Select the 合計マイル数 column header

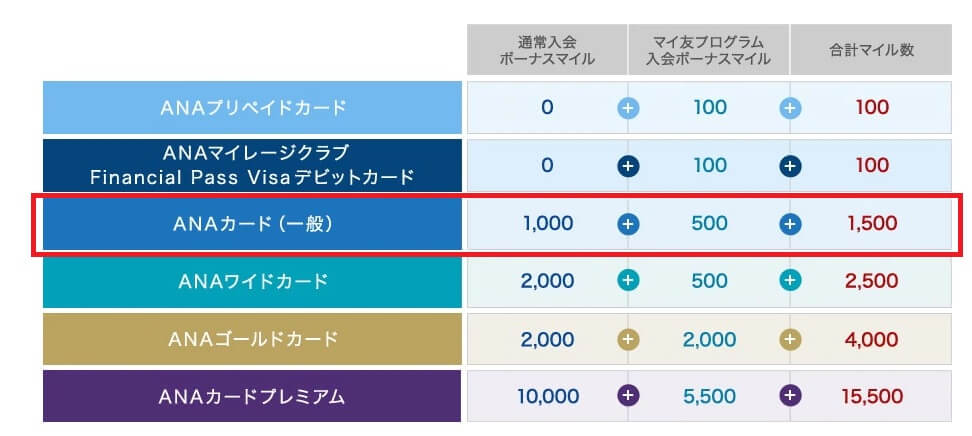click(872, 50)
